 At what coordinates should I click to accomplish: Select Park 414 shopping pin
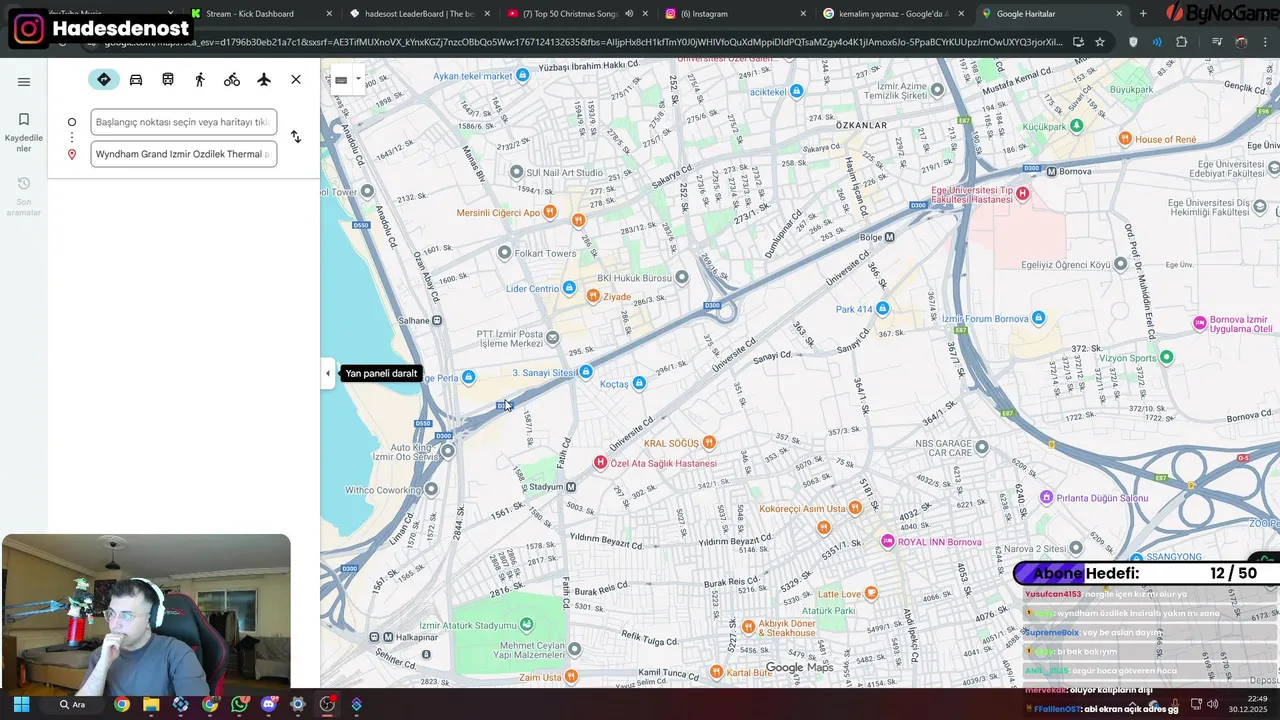(882, 309)
